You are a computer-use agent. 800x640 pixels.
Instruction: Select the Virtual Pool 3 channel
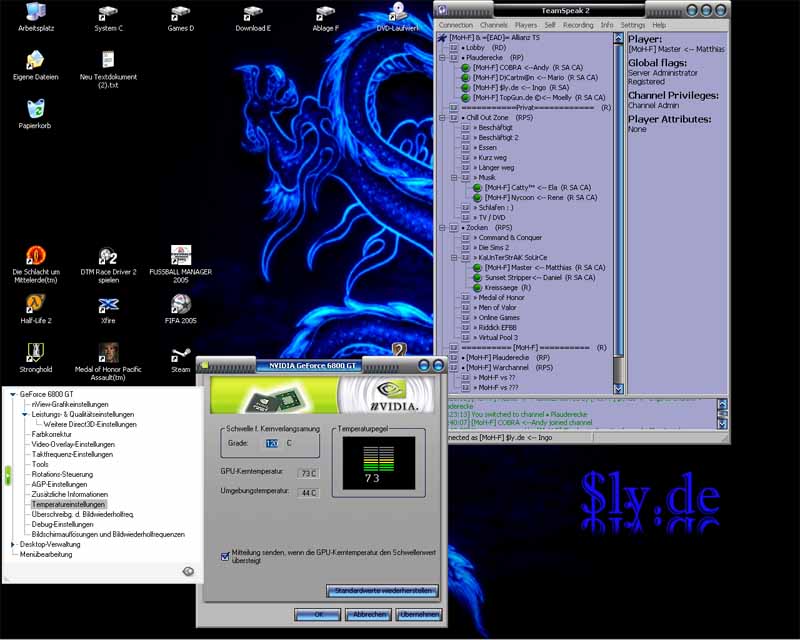[497, 337]
